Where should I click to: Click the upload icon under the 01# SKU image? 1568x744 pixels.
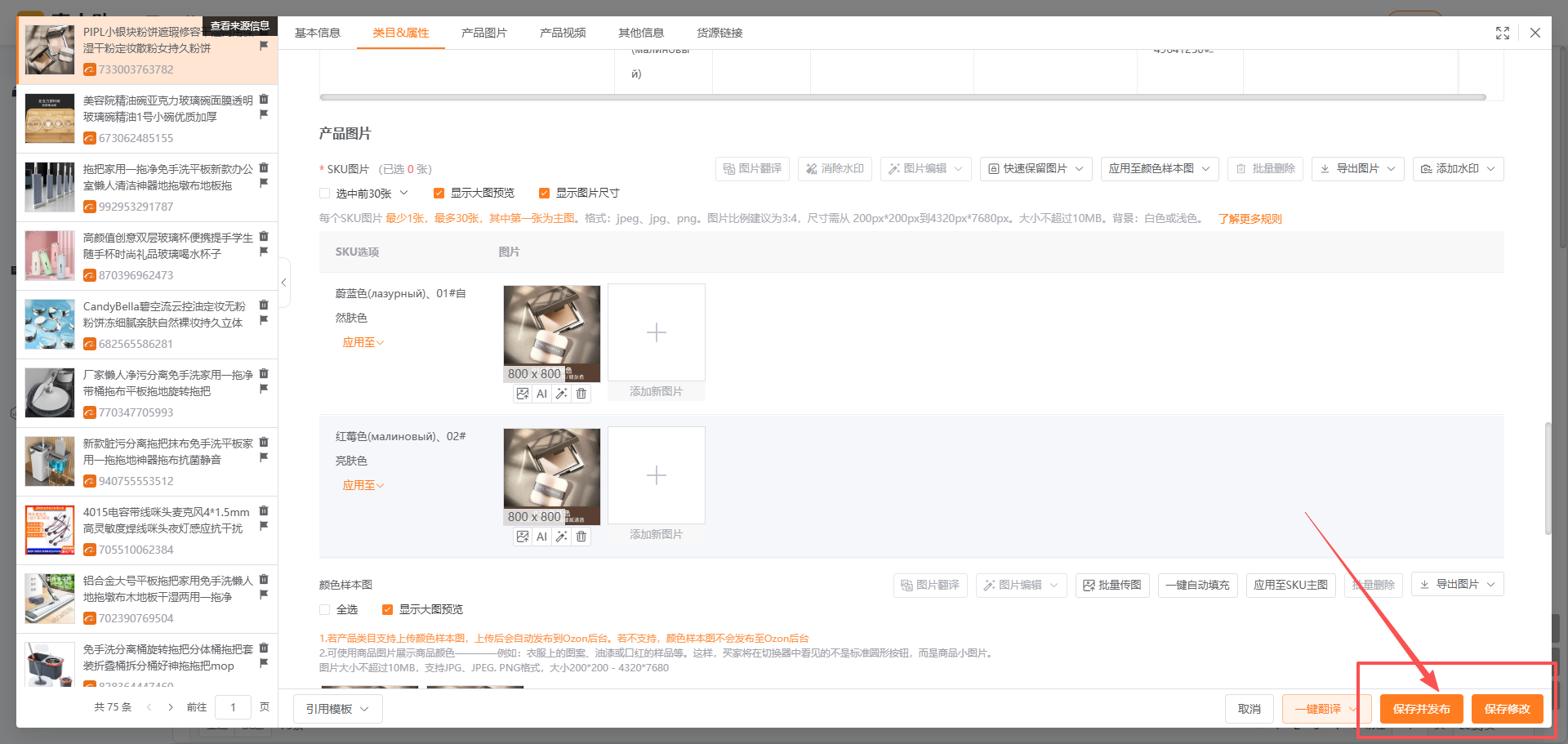point(523,394)
